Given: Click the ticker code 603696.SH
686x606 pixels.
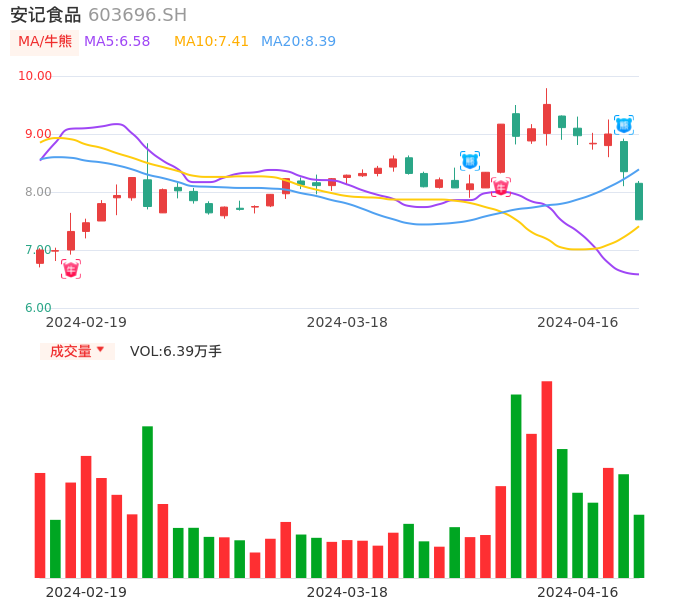Looking at the screenshot, I should (137, 15).
